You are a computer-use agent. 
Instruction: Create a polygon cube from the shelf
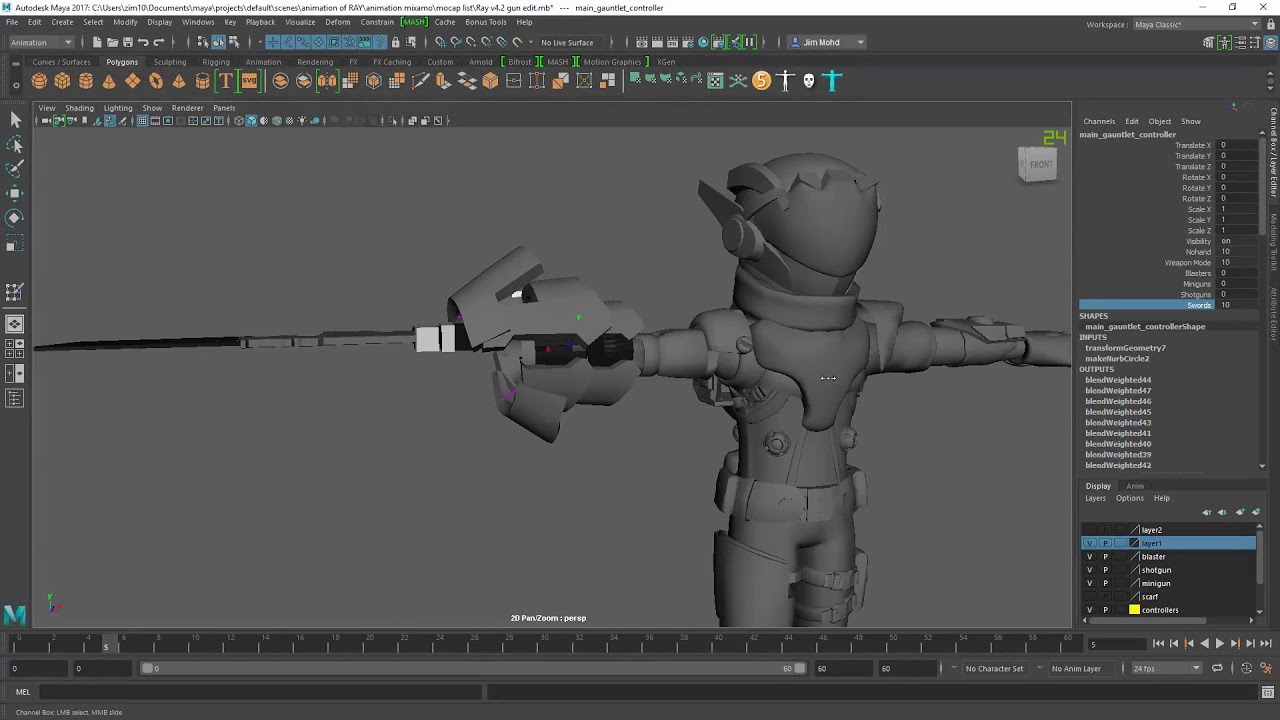[x=62, y=81]
